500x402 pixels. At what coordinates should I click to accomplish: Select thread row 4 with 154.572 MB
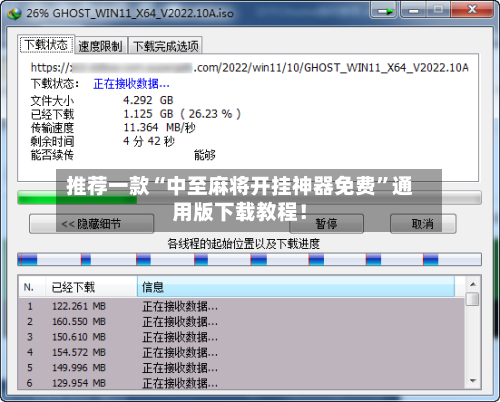click(x=241, y=352)
